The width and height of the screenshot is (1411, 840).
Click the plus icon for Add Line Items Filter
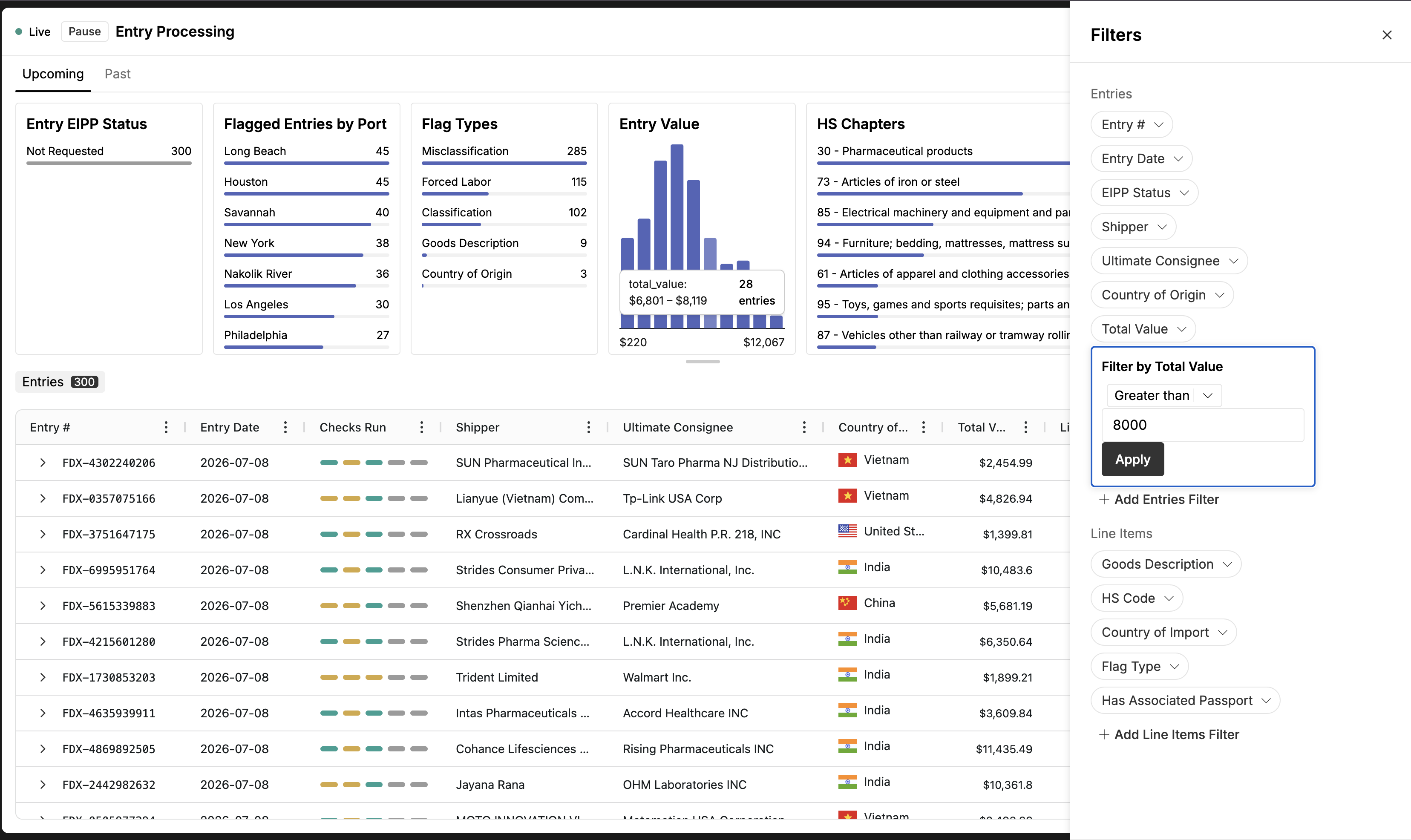(x=1104, y=734)
